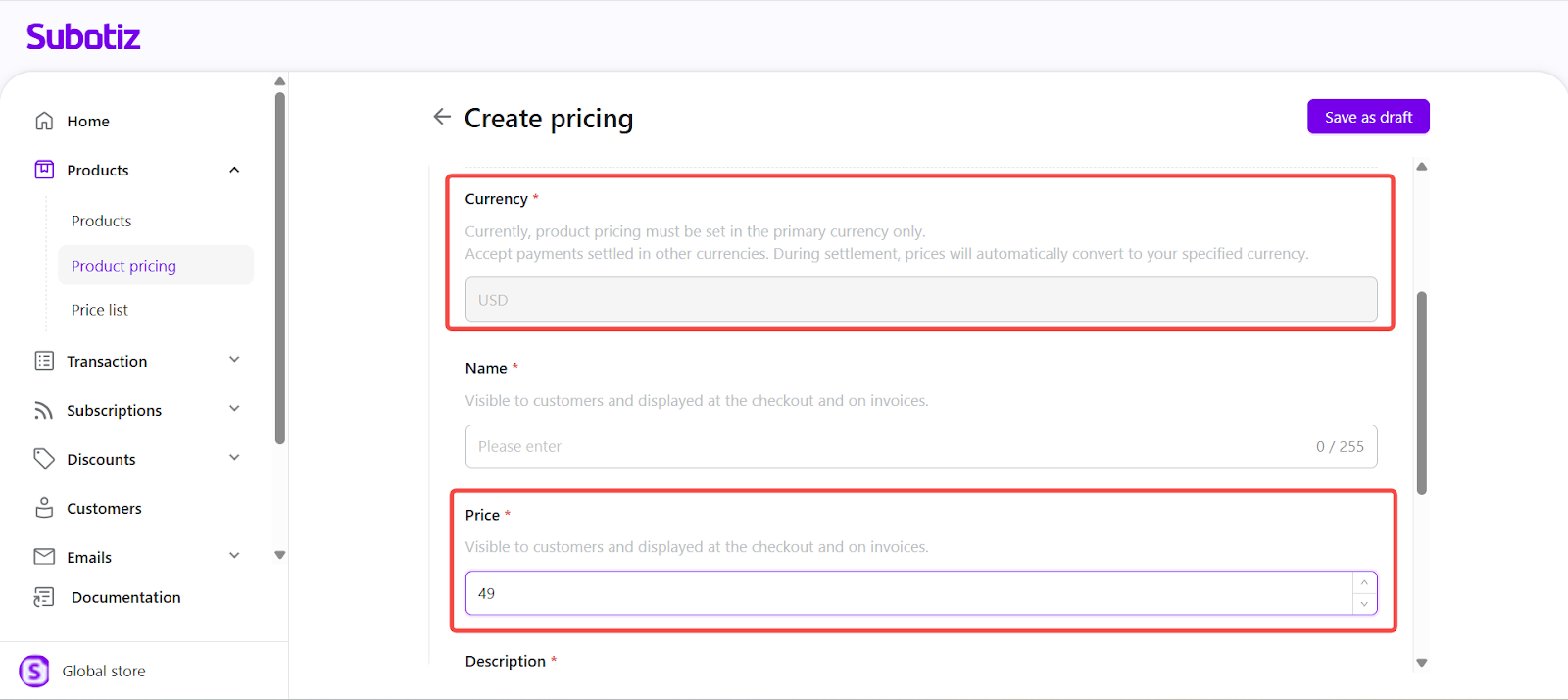The width and height of the screenshot is (1568, 700).
Task: Select Product pricing in sidebar
Action: tap(123, 266)
